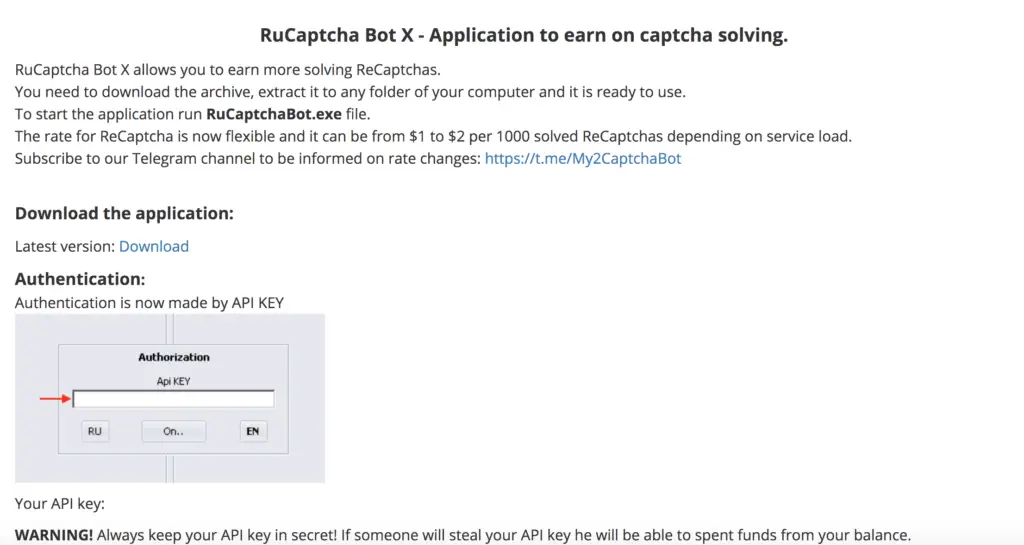Select the RU language button
1024x545 pixels.
tap(95, 431)
